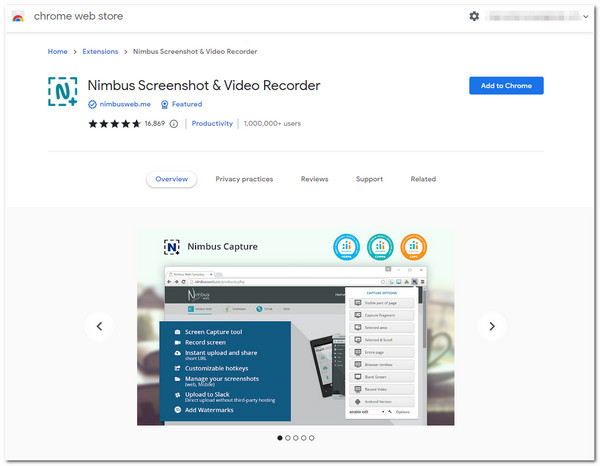Screen dimensions: 600x466
Task: Click the 16,869 ratings count
Action: click(155, 124)
